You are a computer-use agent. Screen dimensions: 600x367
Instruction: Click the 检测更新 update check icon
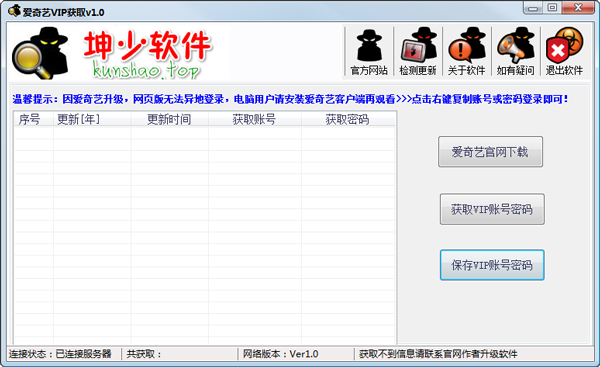[418, 51]
